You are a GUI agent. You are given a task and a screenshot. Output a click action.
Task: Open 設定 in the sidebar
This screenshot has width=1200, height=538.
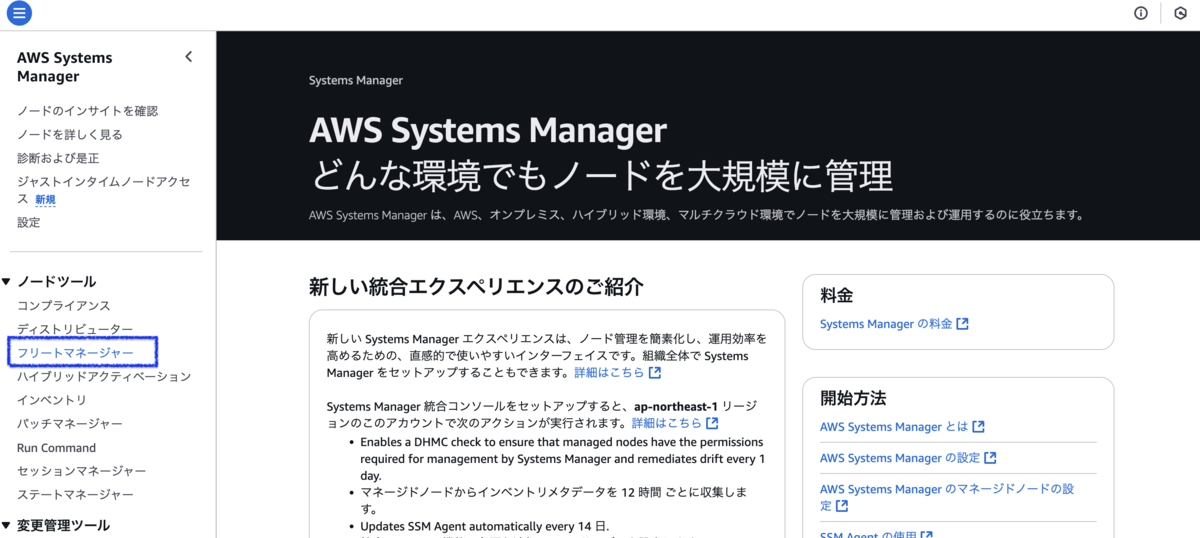coord(29,222)
